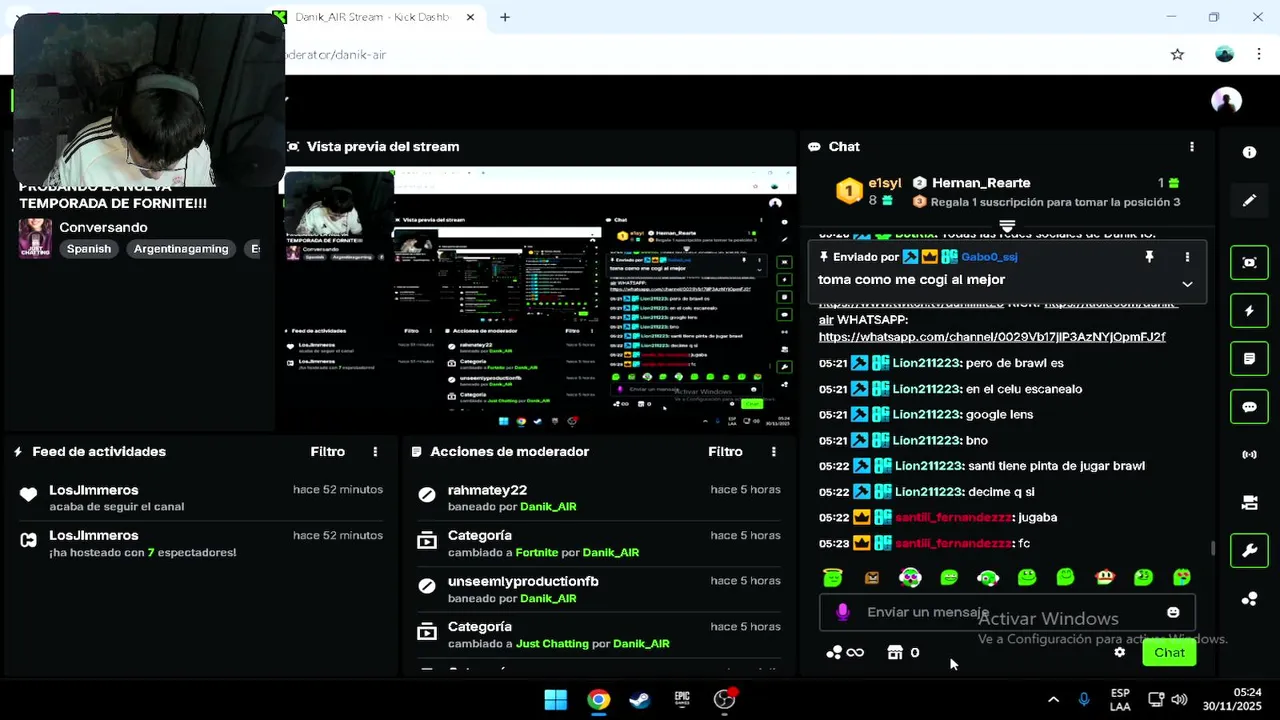The image size is (1280, 720).
Task: Click the pencil edit stream info icon
Action: (x=1249, y=200)
